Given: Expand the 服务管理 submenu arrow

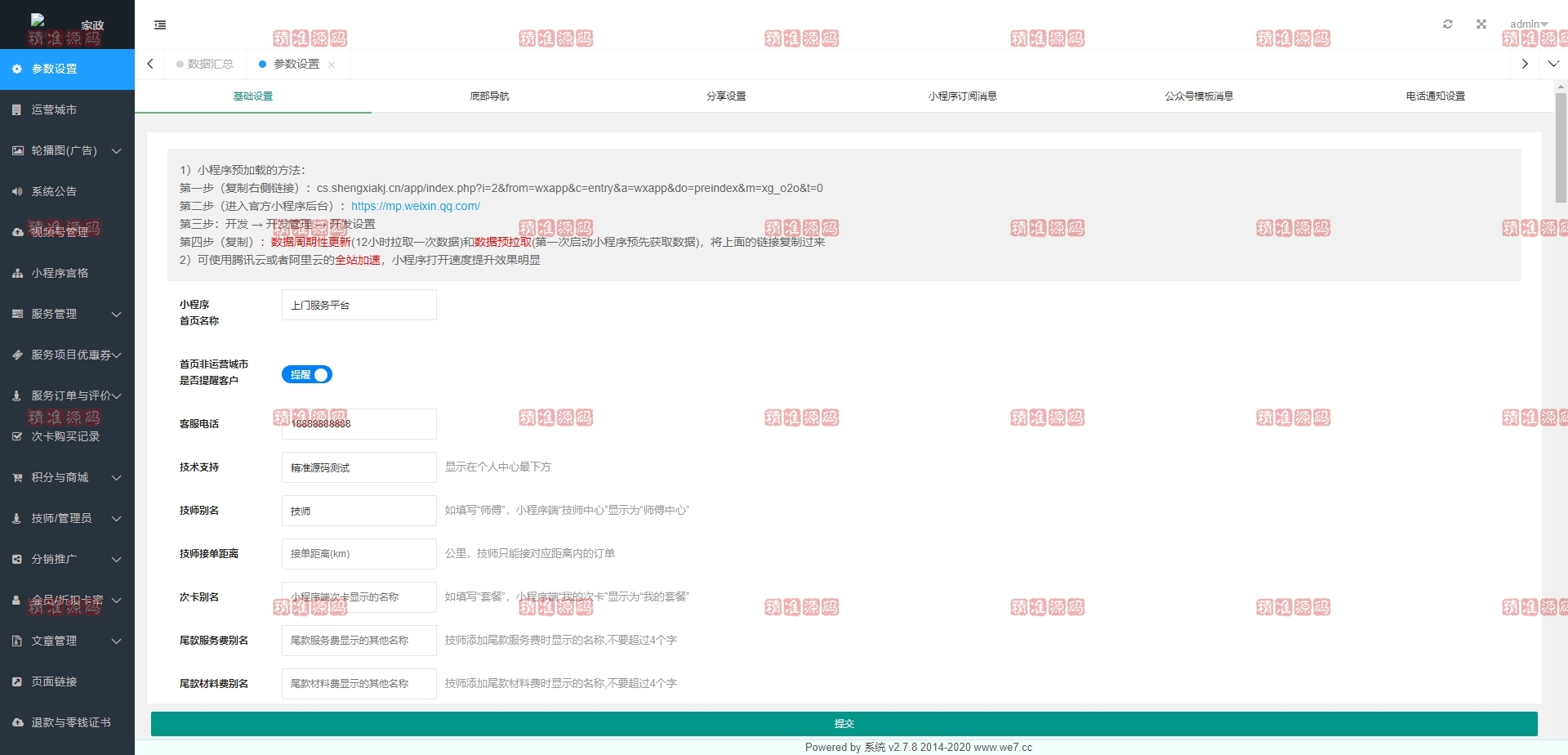Looking at the screenshot, I should tap(117, 314).
